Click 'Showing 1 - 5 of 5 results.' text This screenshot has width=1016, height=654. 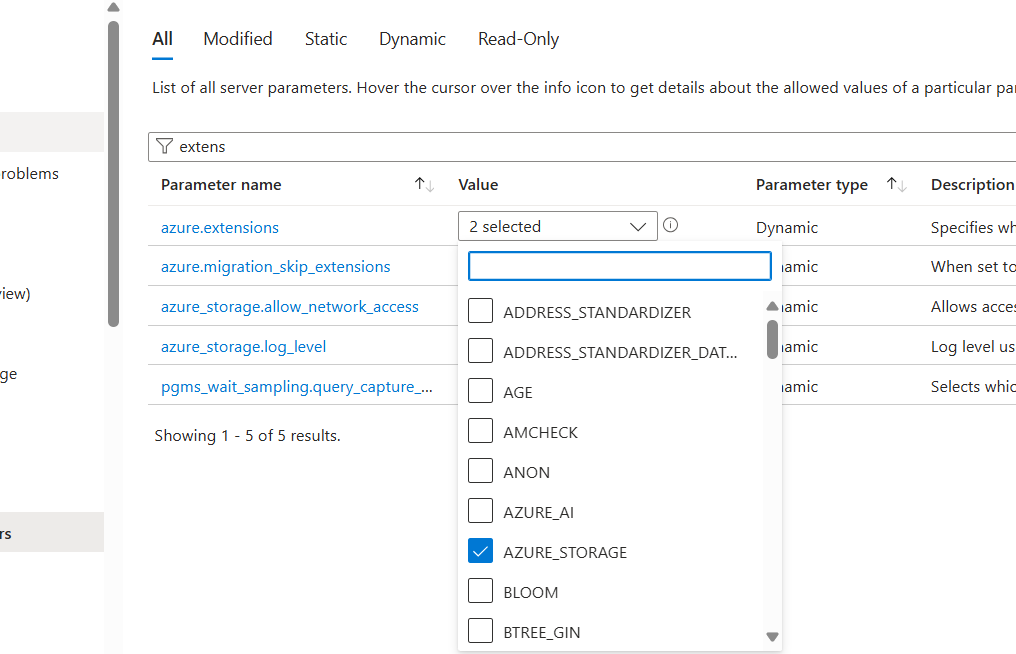click(248, 436)
